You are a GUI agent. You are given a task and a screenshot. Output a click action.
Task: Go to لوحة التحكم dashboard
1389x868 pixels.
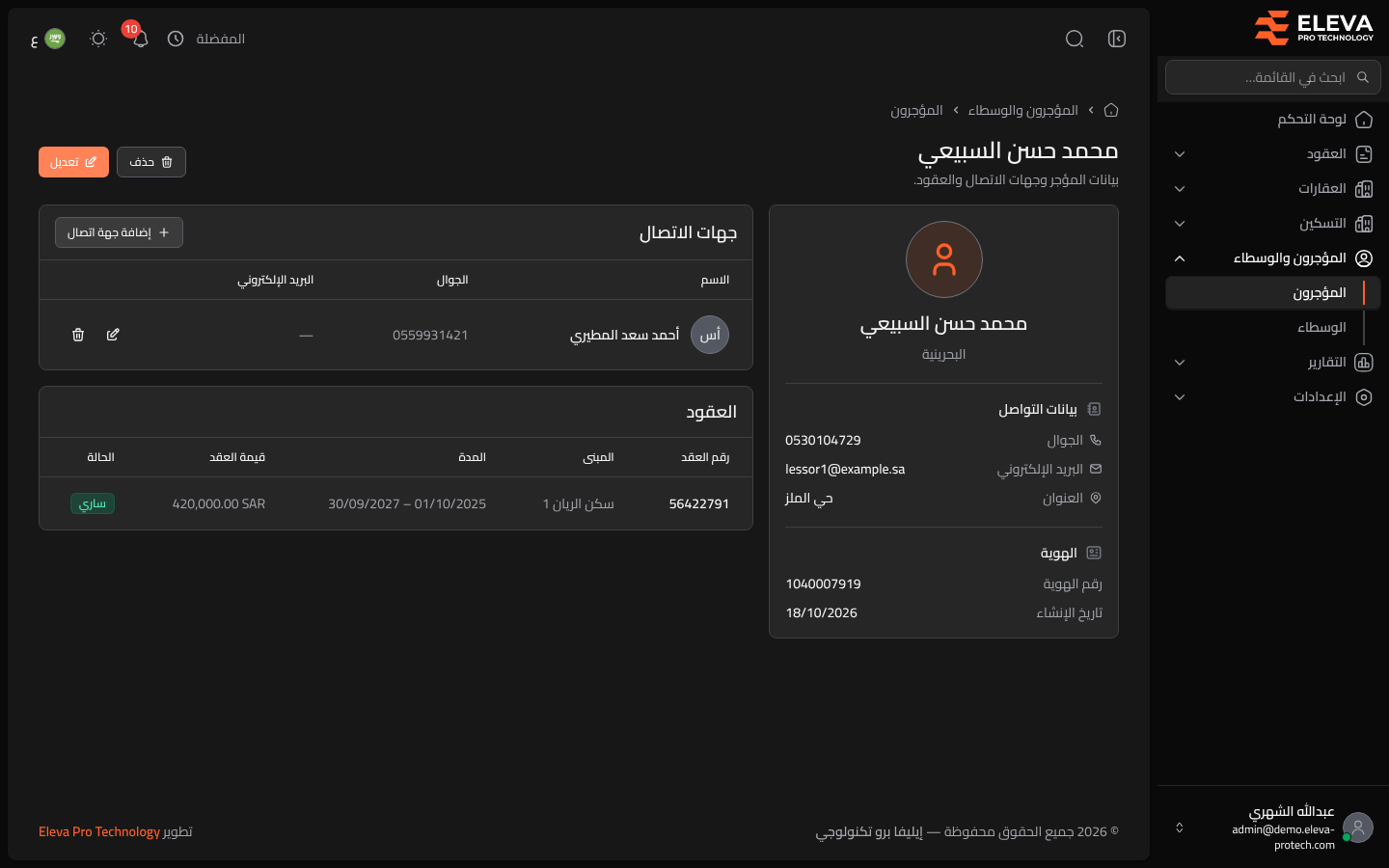click(x=1273, y=120)
